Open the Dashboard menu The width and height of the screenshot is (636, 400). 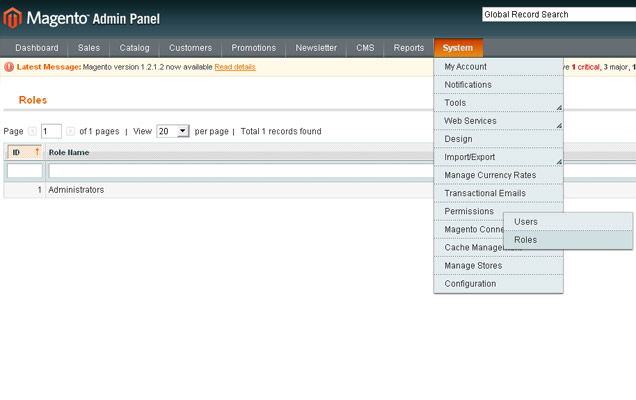pyautogui.click(x=37, y=48)
